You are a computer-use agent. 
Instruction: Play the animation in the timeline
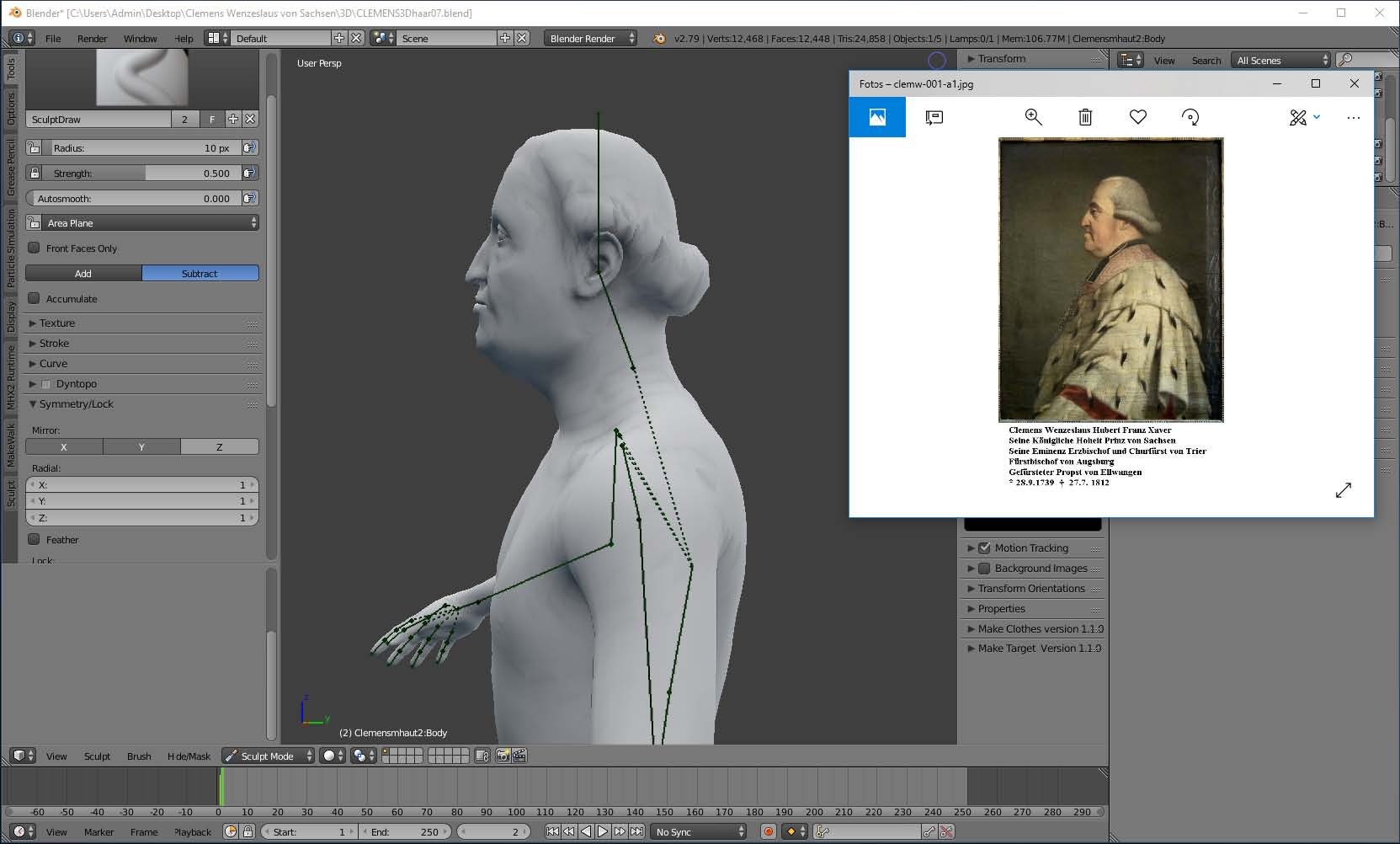602,831
